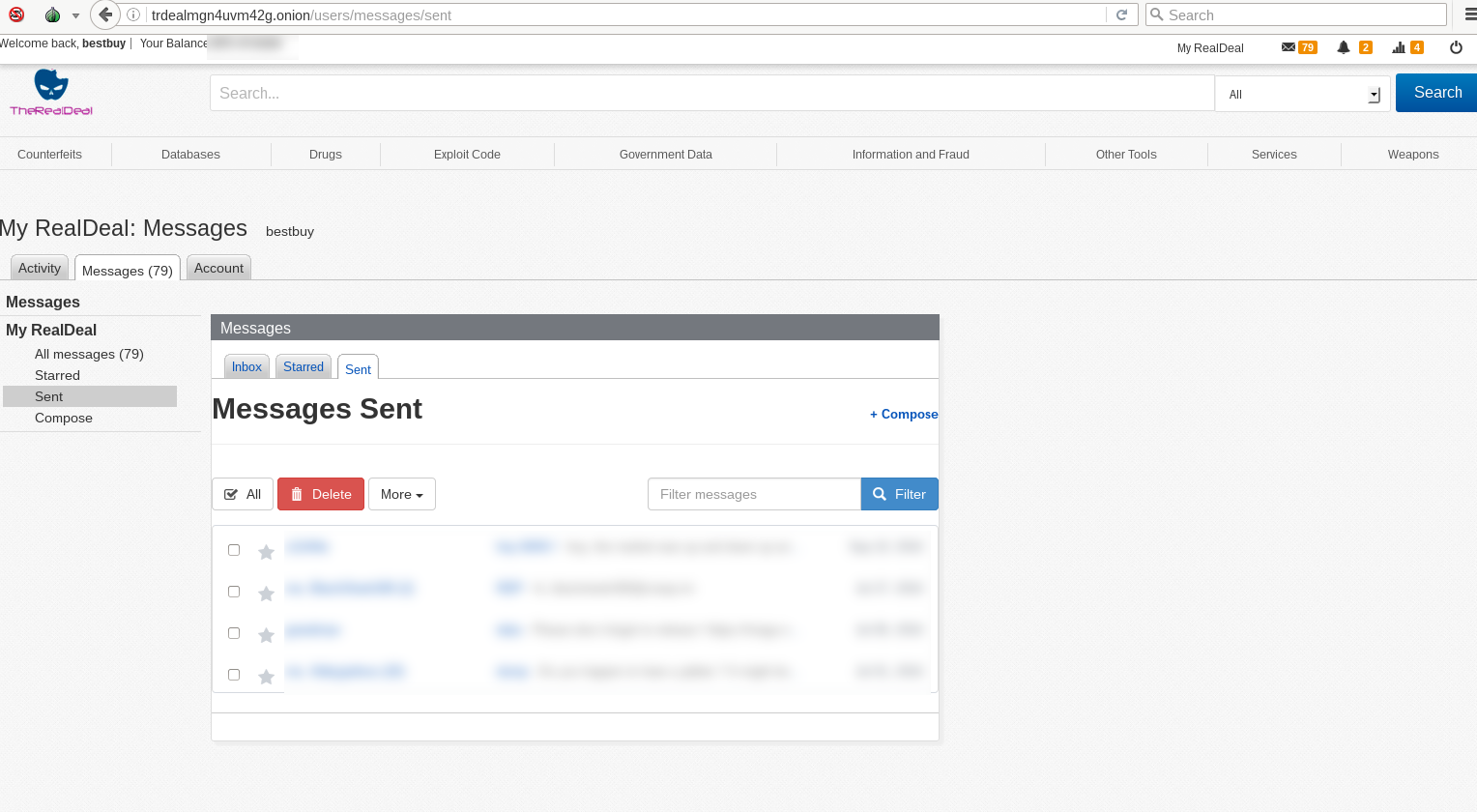Click the blue Search button

point(1436,93)
